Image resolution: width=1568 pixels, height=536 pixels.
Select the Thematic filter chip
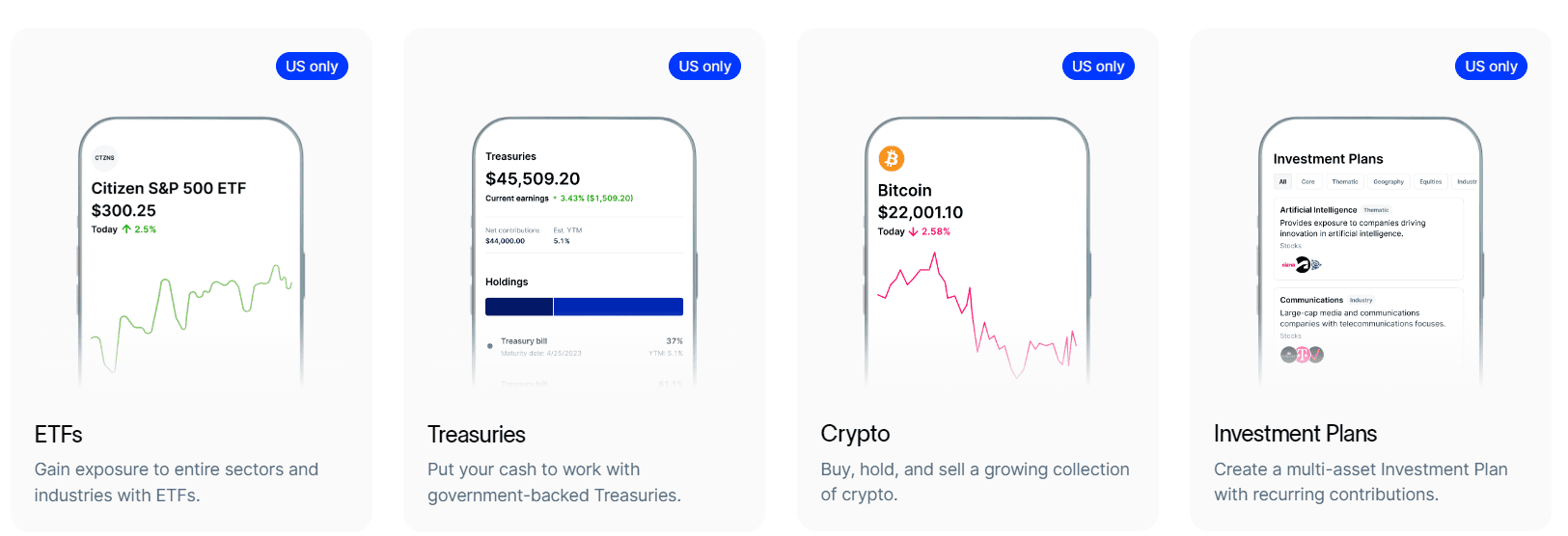[1344, 181]
